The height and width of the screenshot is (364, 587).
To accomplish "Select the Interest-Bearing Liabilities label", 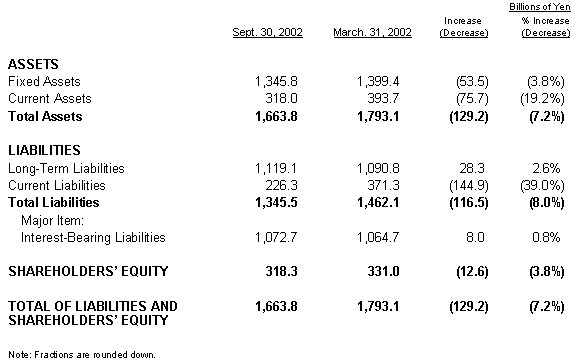I will pyautogui.click(x=93, y=237).
